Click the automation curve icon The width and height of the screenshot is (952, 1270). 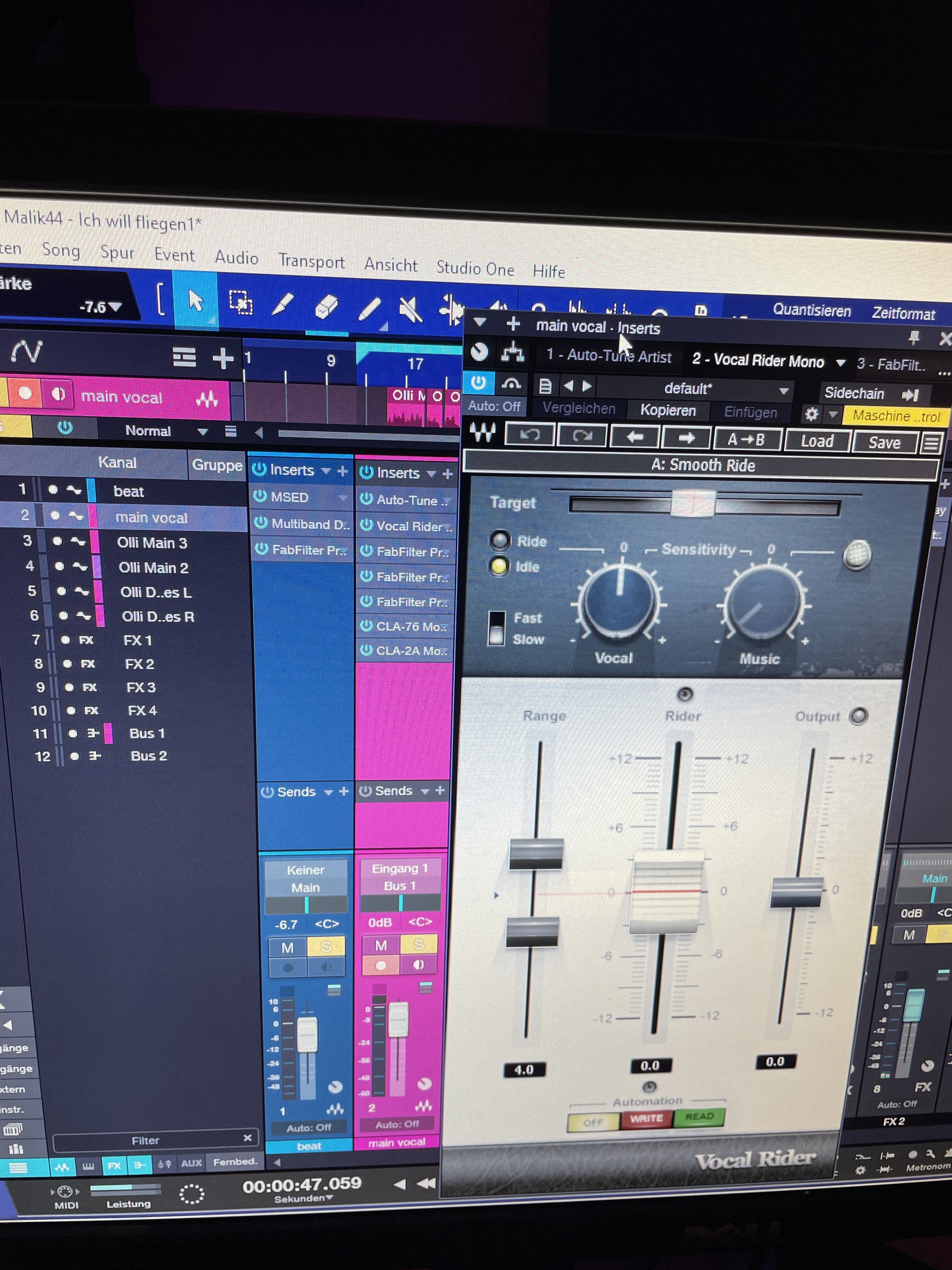click(27, 351)
